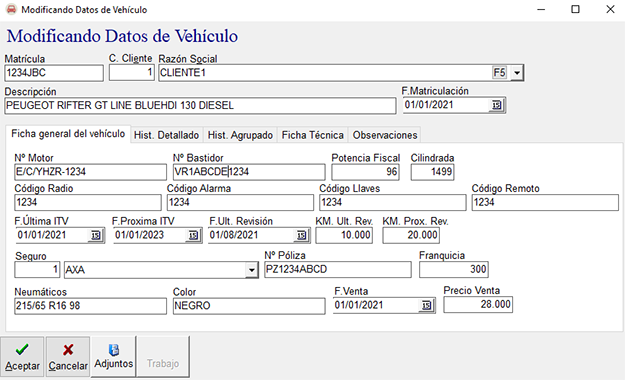Click the Nº Póliza field
Viewport: 625px width, 380px height.
[x=338, y=270]
